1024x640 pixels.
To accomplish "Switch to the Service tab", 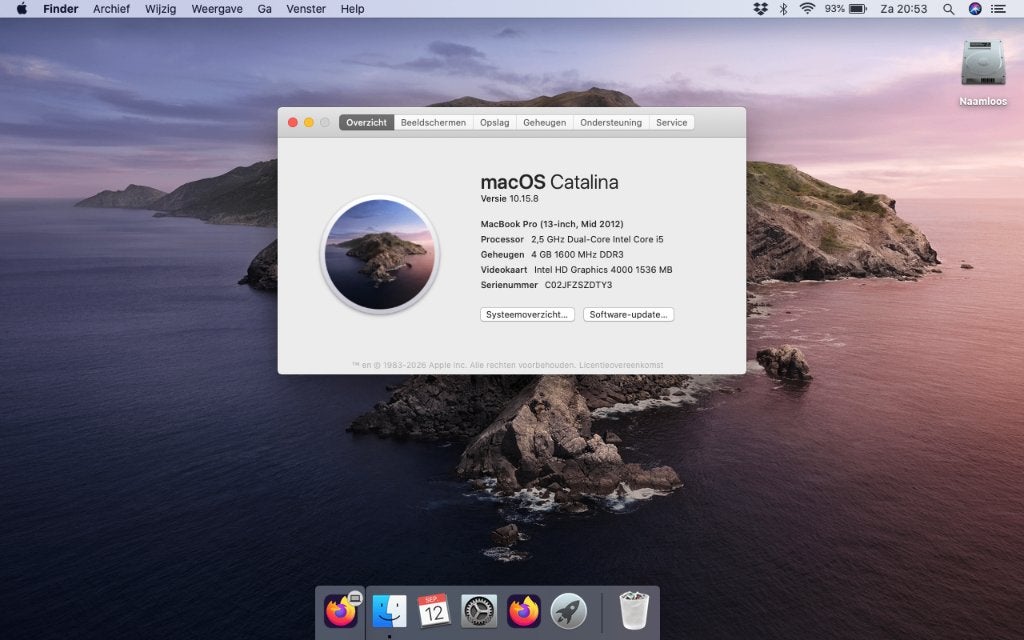I will [671, 122].
